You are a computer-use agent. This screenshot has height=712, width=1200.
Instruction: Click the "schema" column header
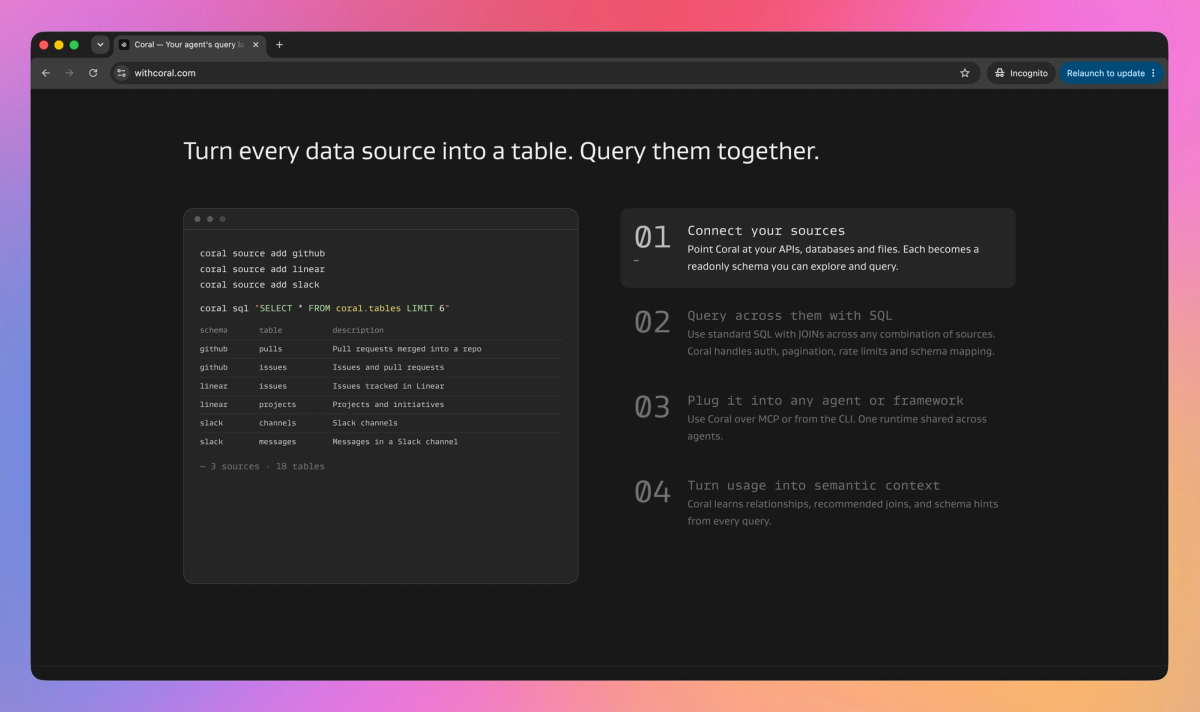tap(213, 330)
